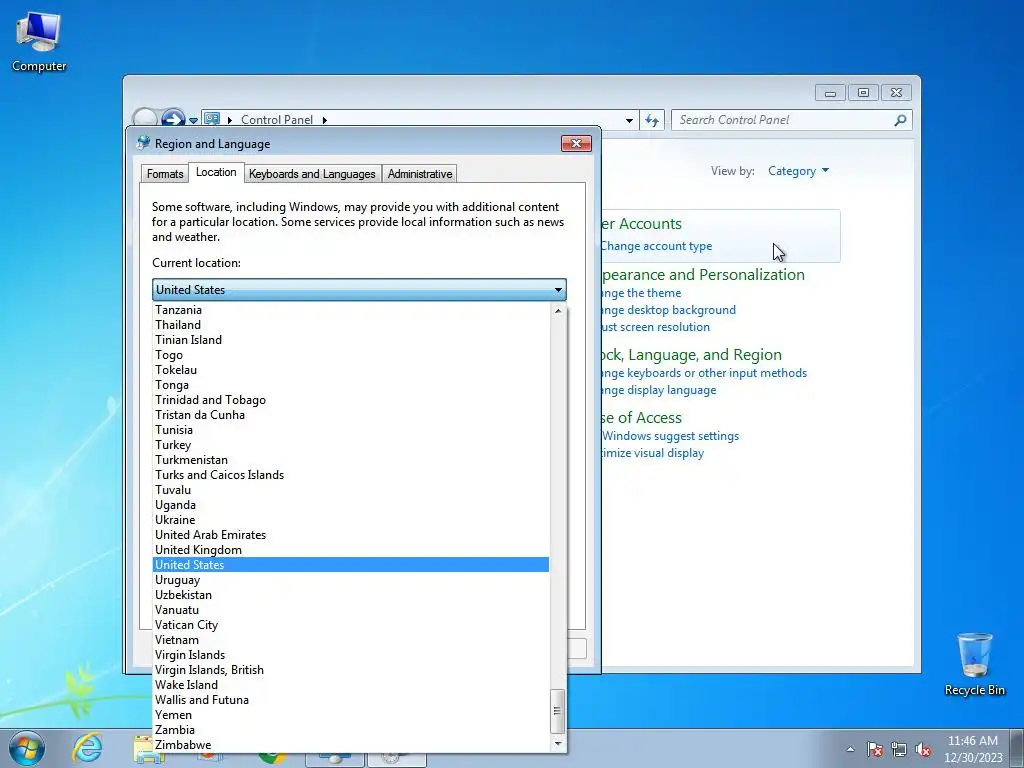
Task: Select United Arab Emirates
Action: 351,535
